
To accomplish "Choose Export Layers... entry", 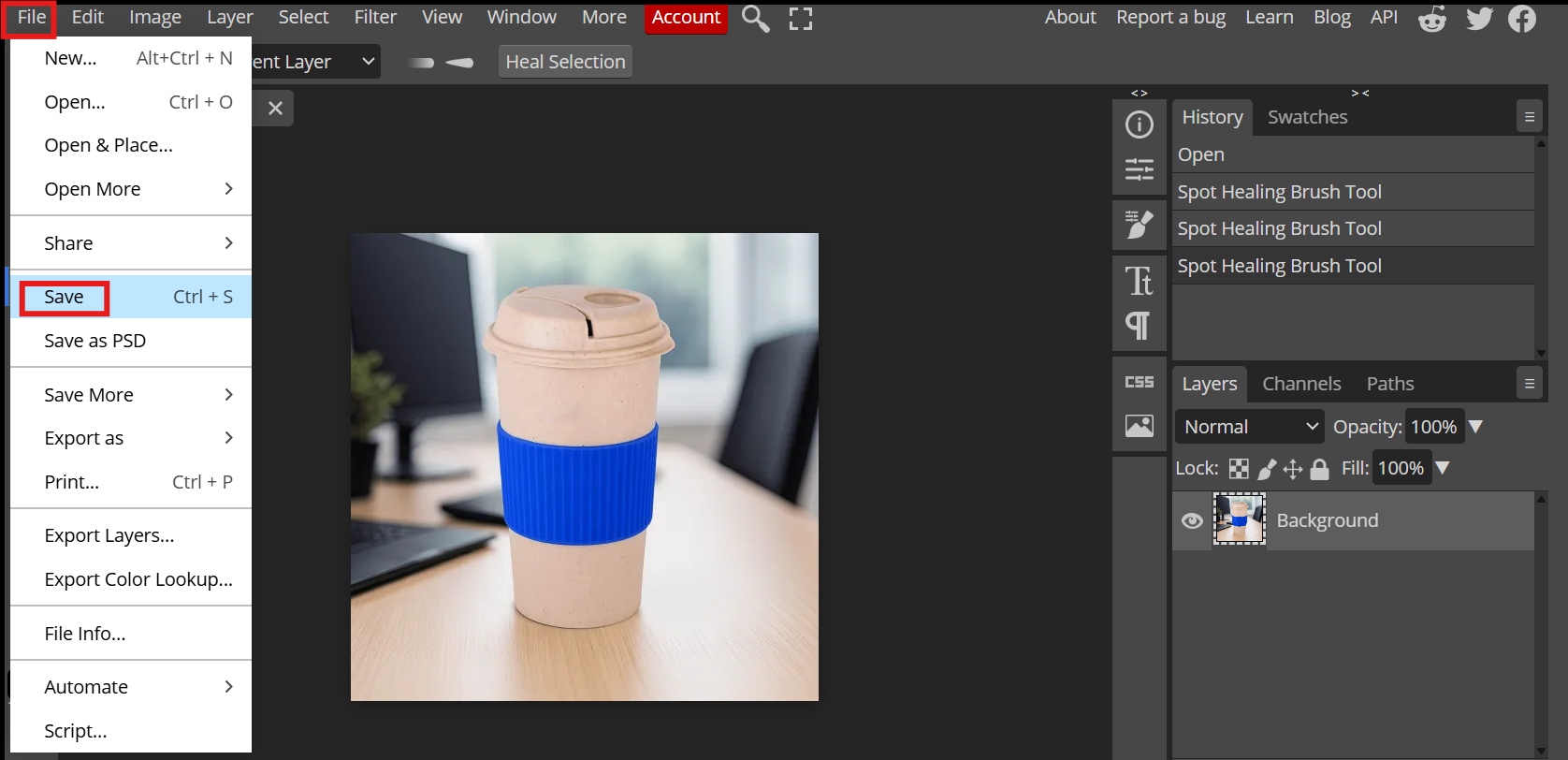I will [x=131, y=535].
